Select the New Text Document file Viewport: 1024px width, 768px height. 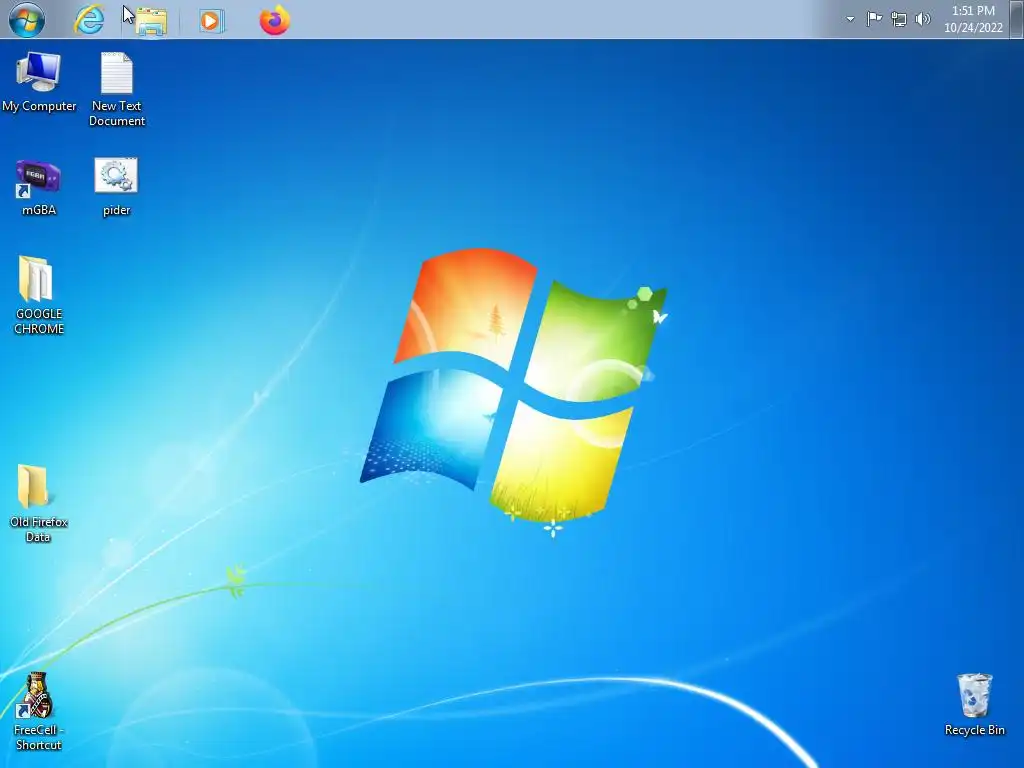tap(117, 89)
